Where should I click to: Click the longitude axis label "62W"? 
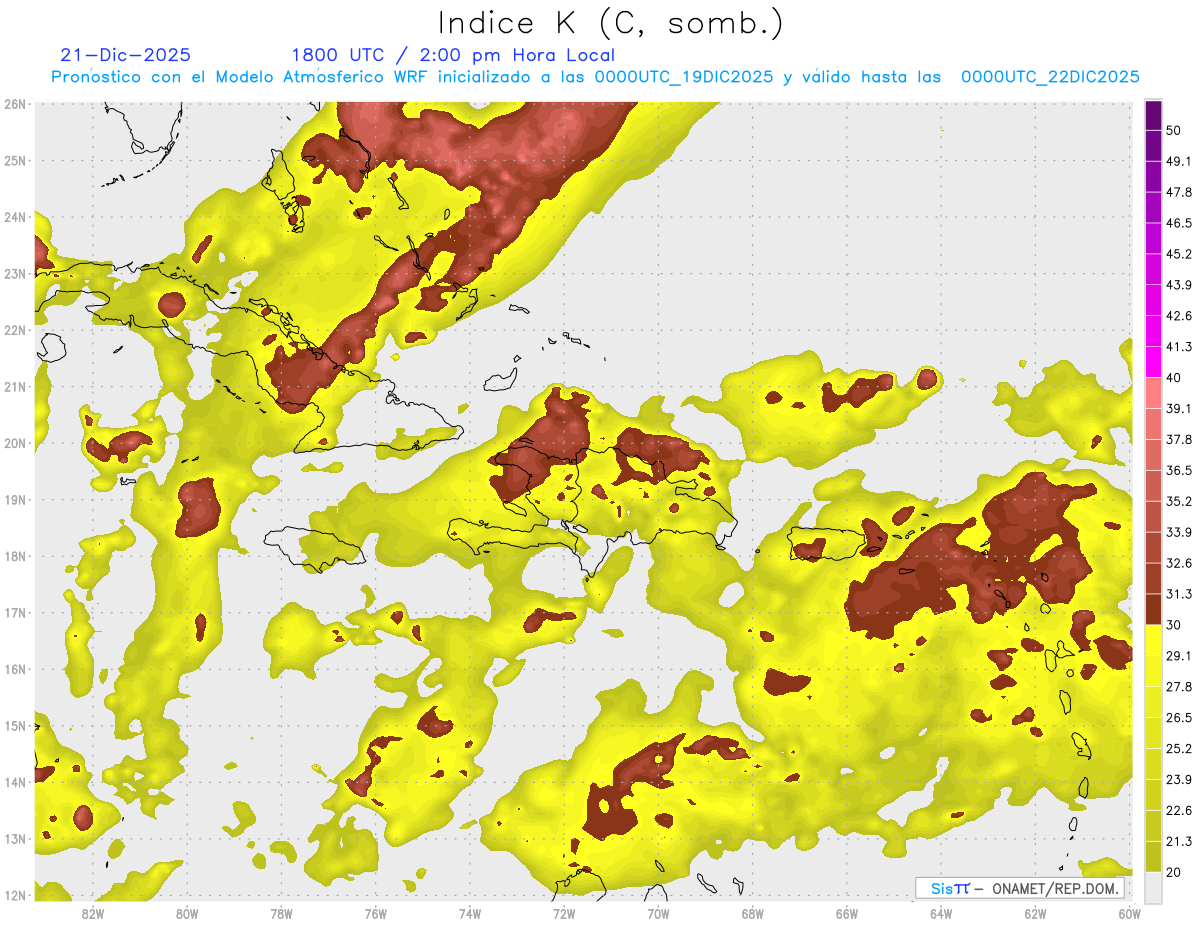pos(1036,914)
